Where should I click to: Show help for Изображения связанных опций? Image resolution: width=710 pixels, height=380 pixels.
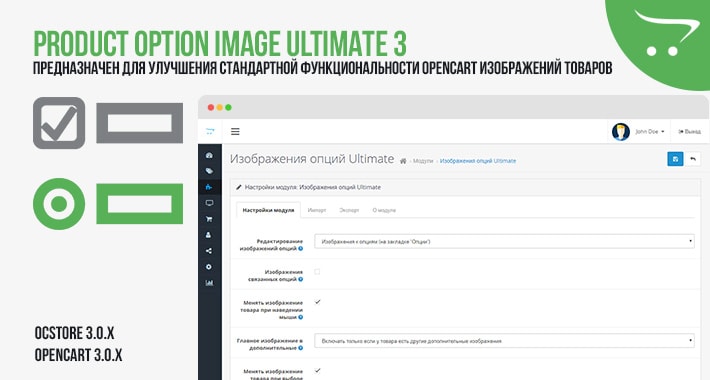tap(301, 279)
